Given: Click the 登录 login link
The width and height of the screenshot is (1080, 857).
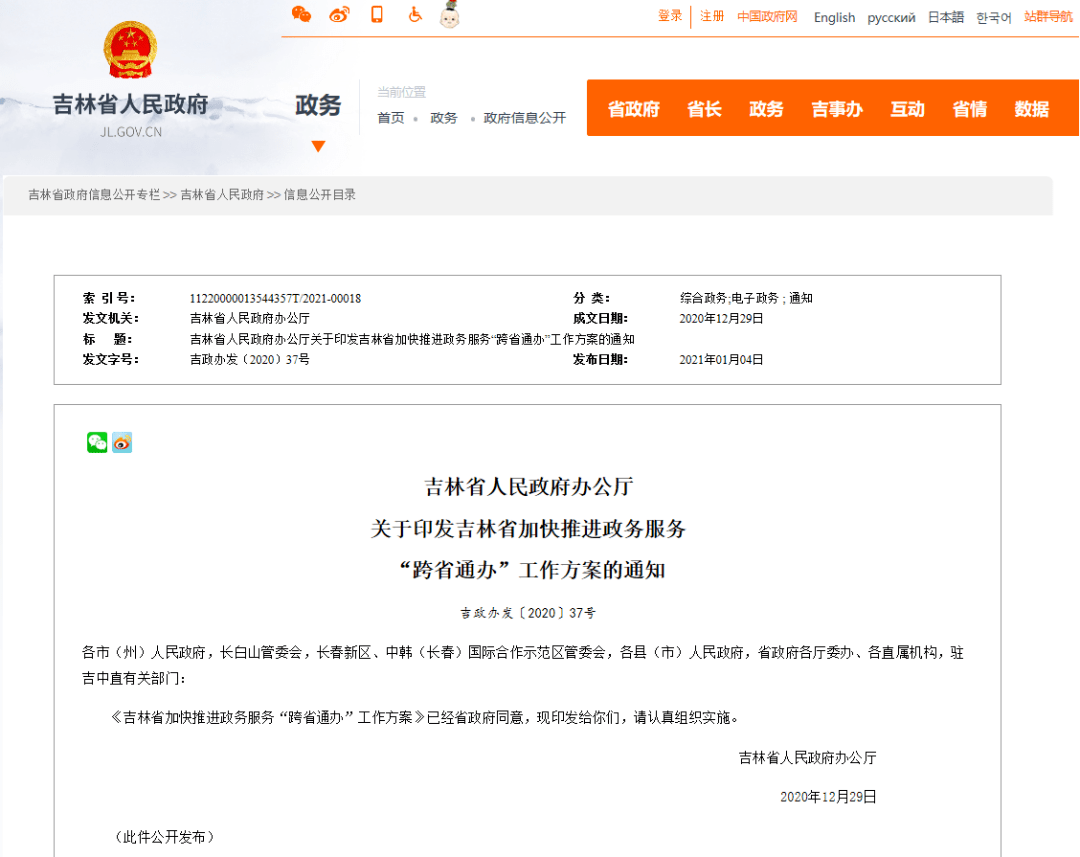Looking at the screenshot, I should [669, 16].
